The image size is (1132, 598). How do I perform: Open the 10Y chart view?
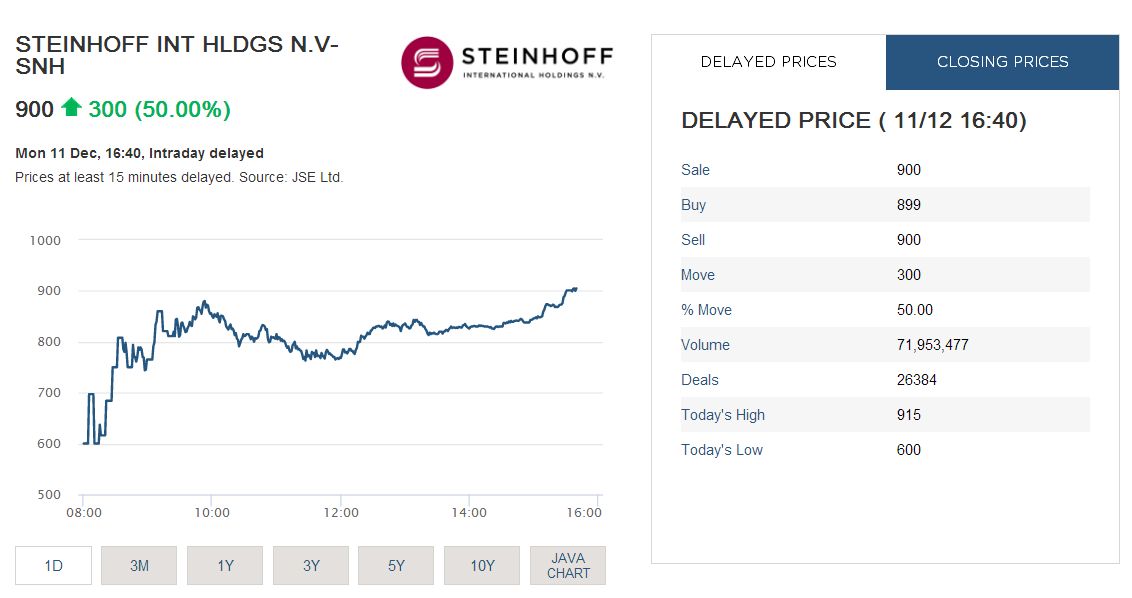(482, 565)
